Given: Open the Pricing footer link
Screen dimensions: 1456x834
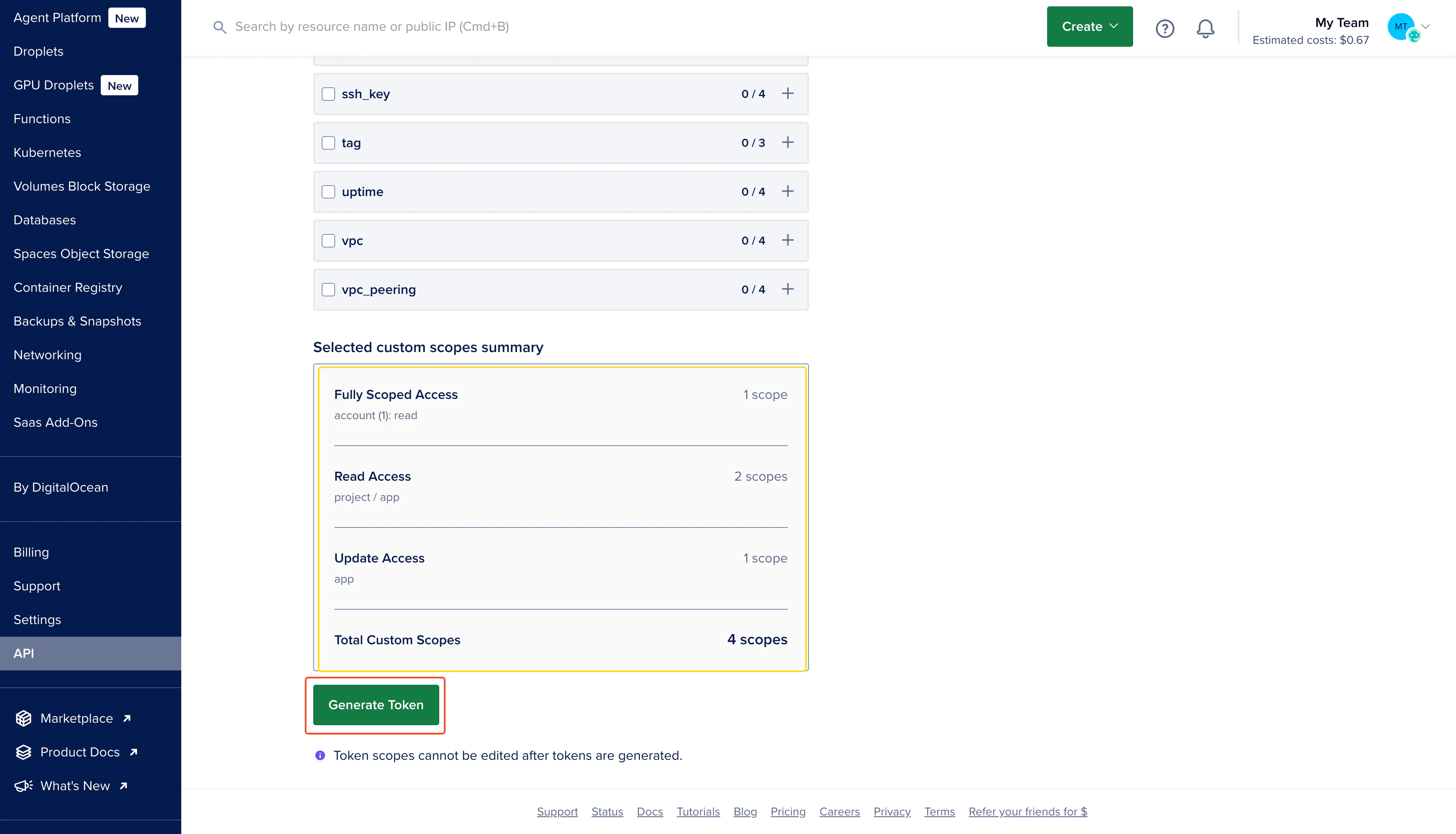Looking at the screenshot, I should coord(788,812).
